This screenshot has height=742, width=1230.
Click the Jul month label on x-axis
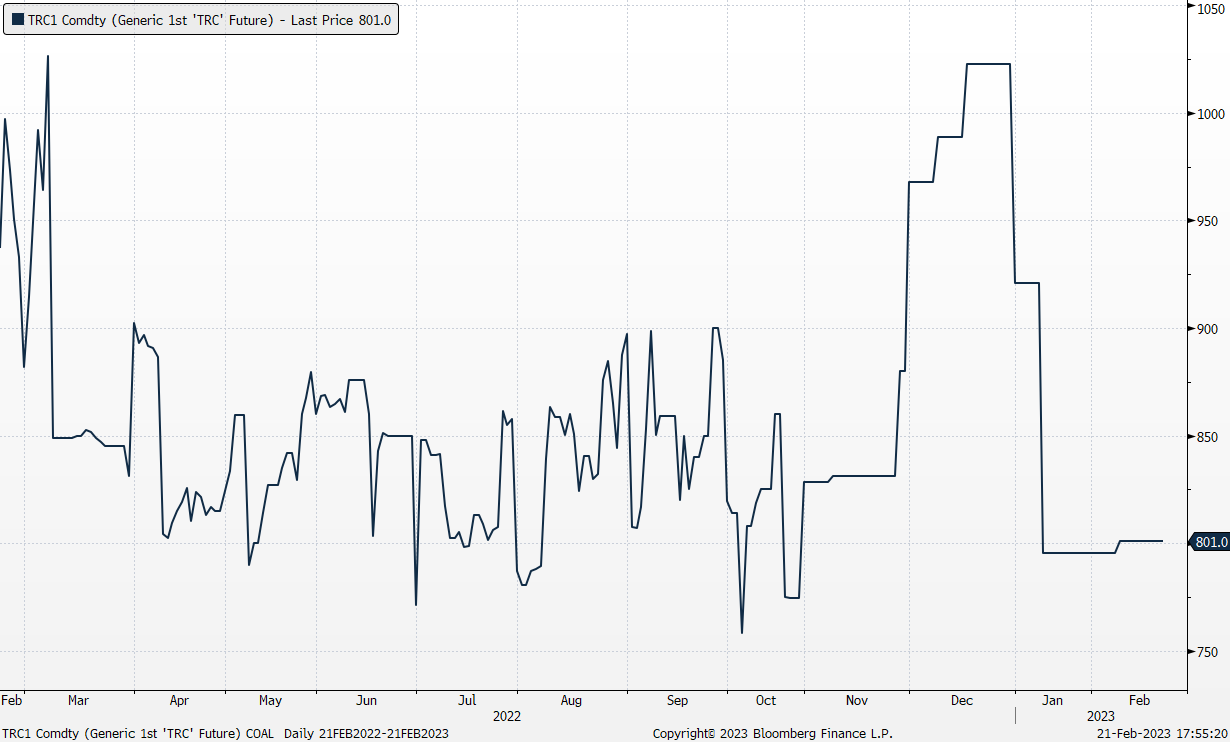467,700
